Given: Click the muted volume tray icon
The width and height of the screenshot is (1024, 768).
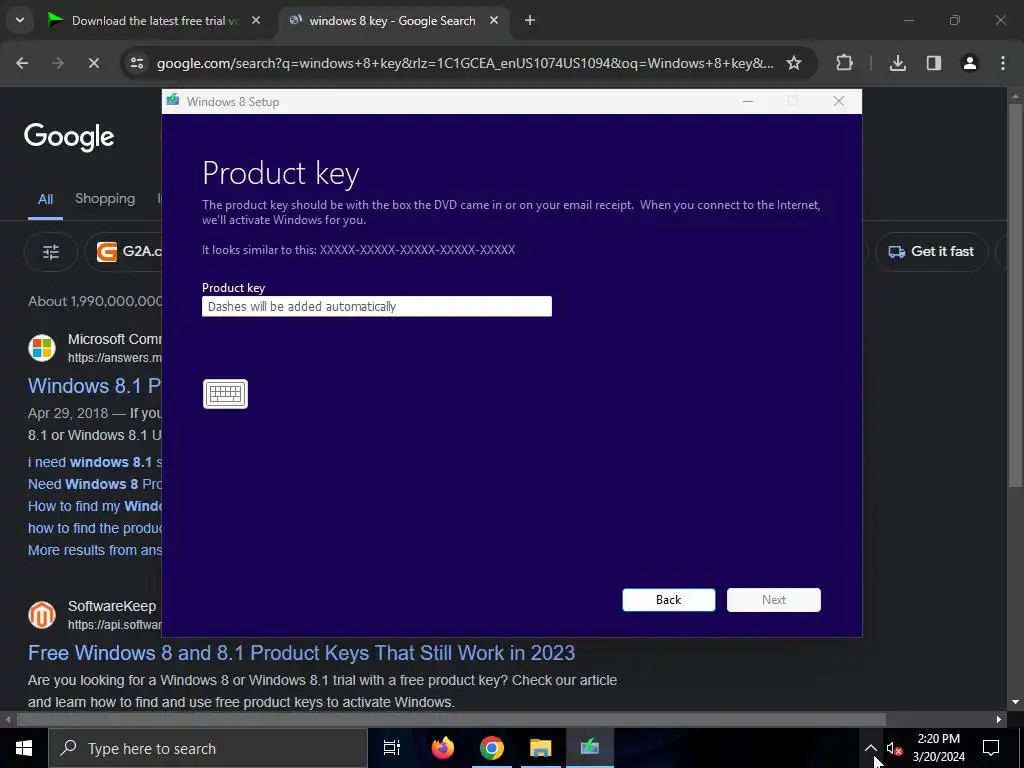Looking at the screenshot, I should point(894,748).
